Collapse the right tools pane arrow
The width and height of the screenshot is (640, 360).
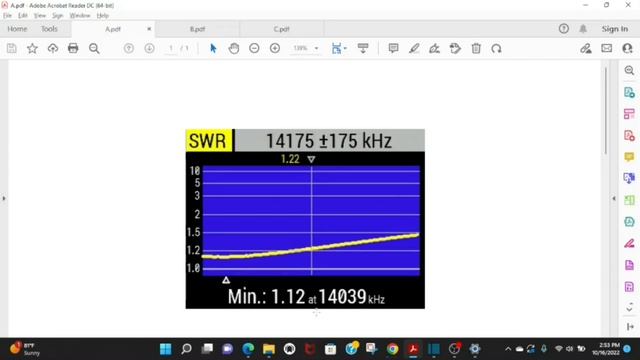[614, 198]
